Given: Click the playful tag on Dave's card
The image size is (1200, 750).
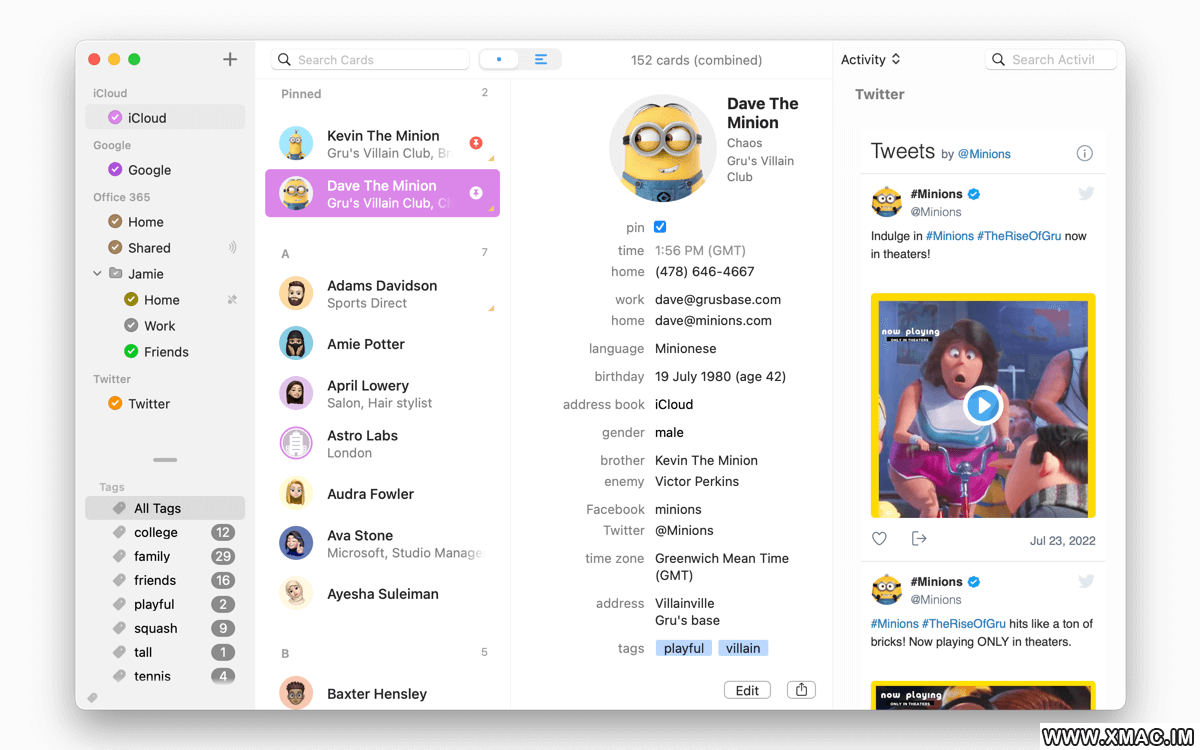Looking at the screenshot, I should coord(684,648).
